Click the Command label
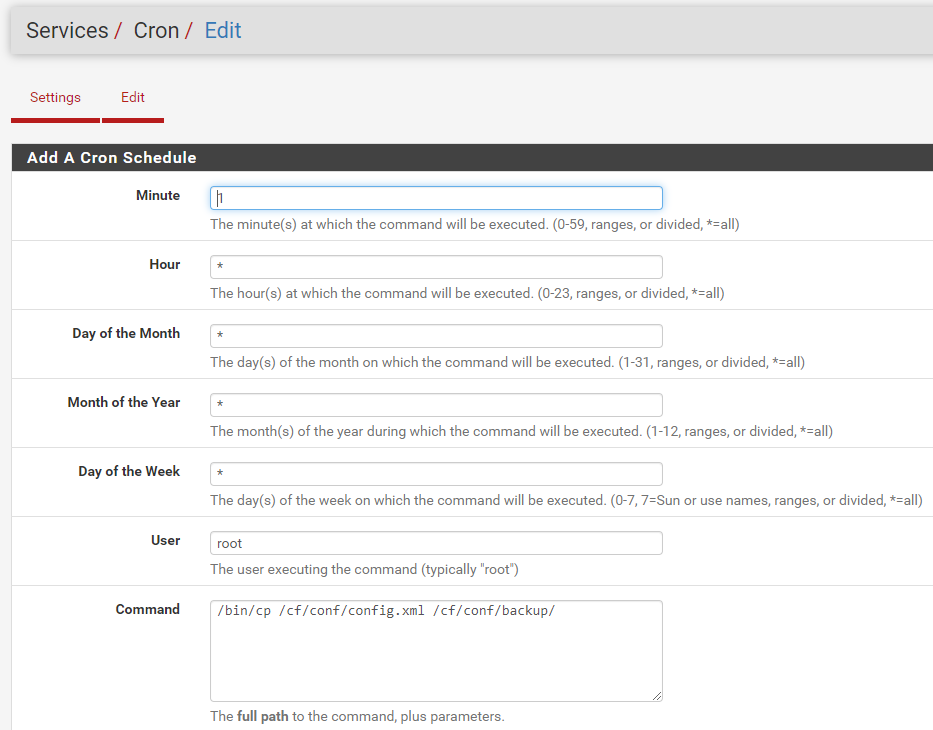 (x=148, y=609)
